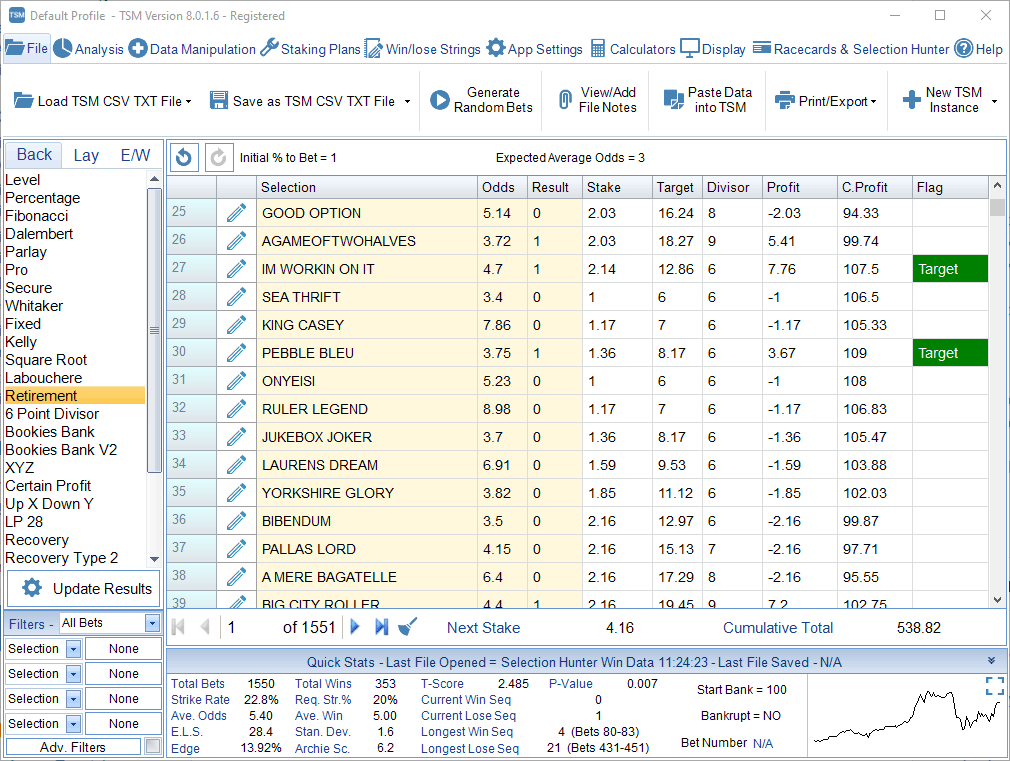The height and width of the screenshot is (761, 1010).
Task: Collapse the Quick Stats panel chevron
Action: click(x=991, y=661)
